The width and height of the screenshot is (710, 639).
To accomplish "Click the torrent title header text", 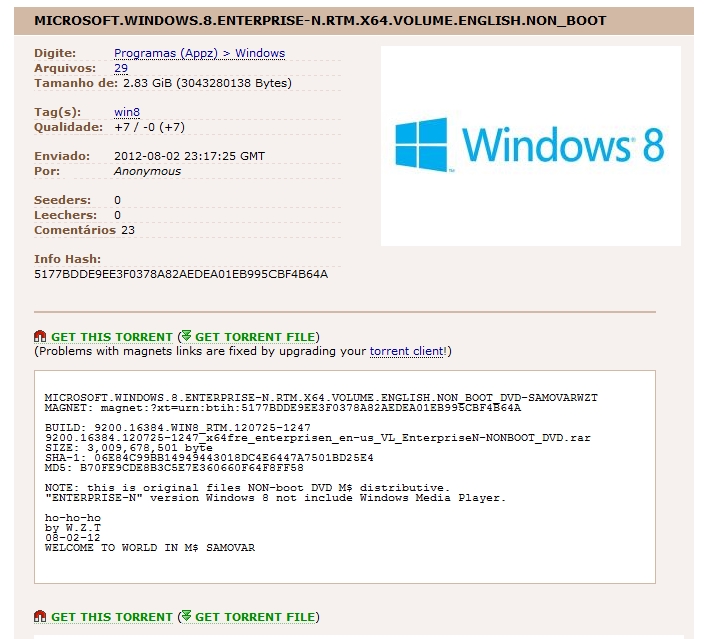I will click(x=320, y=21).
